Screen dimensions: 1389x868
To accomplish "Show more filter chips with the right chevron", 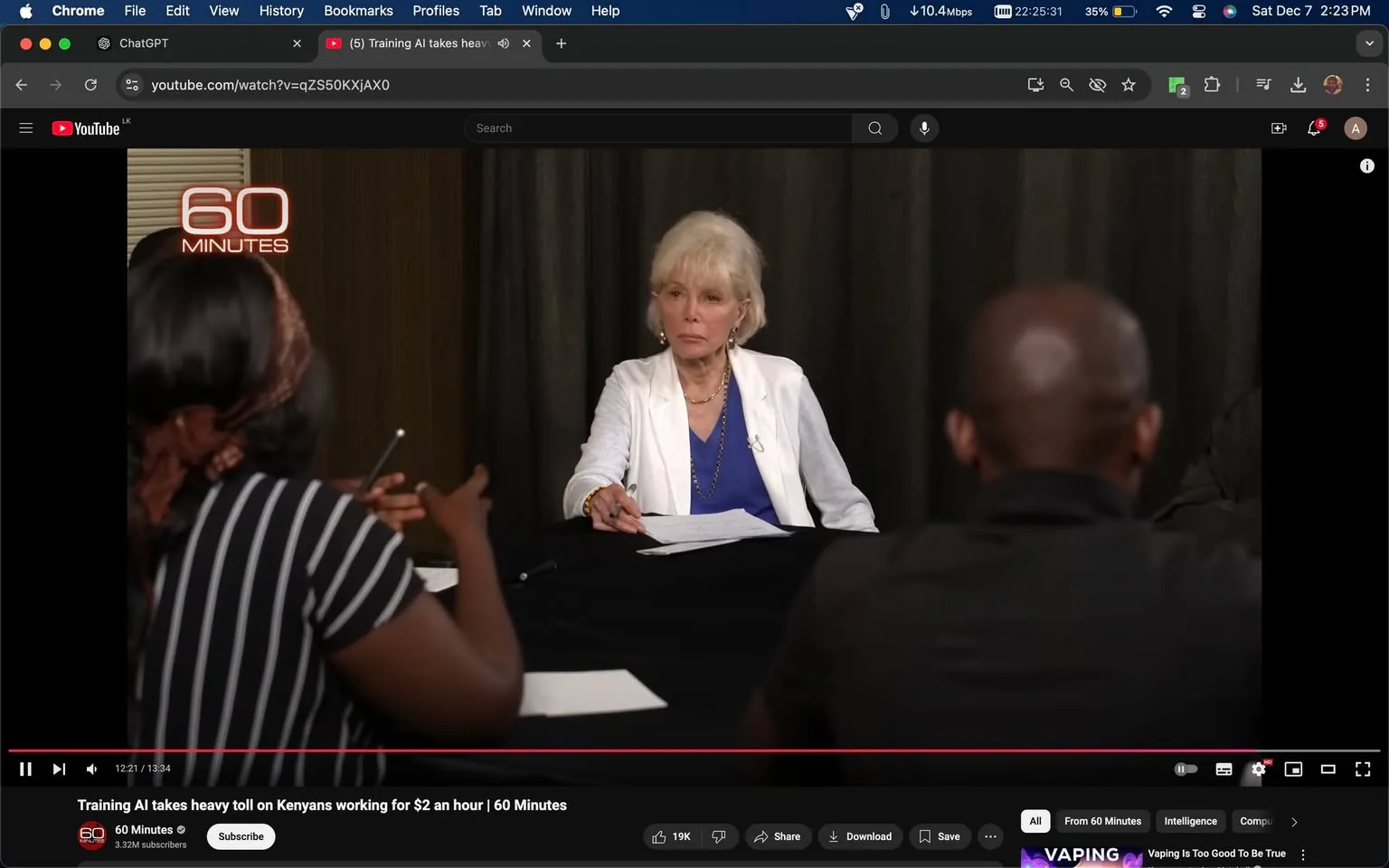I will [x=1293, y=821].
